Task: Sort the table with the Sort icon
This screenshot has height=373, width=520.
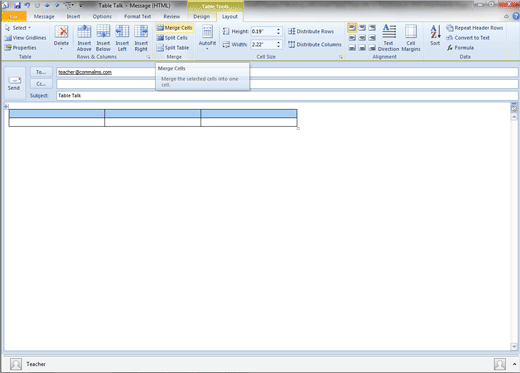Action: coord(435,35)
